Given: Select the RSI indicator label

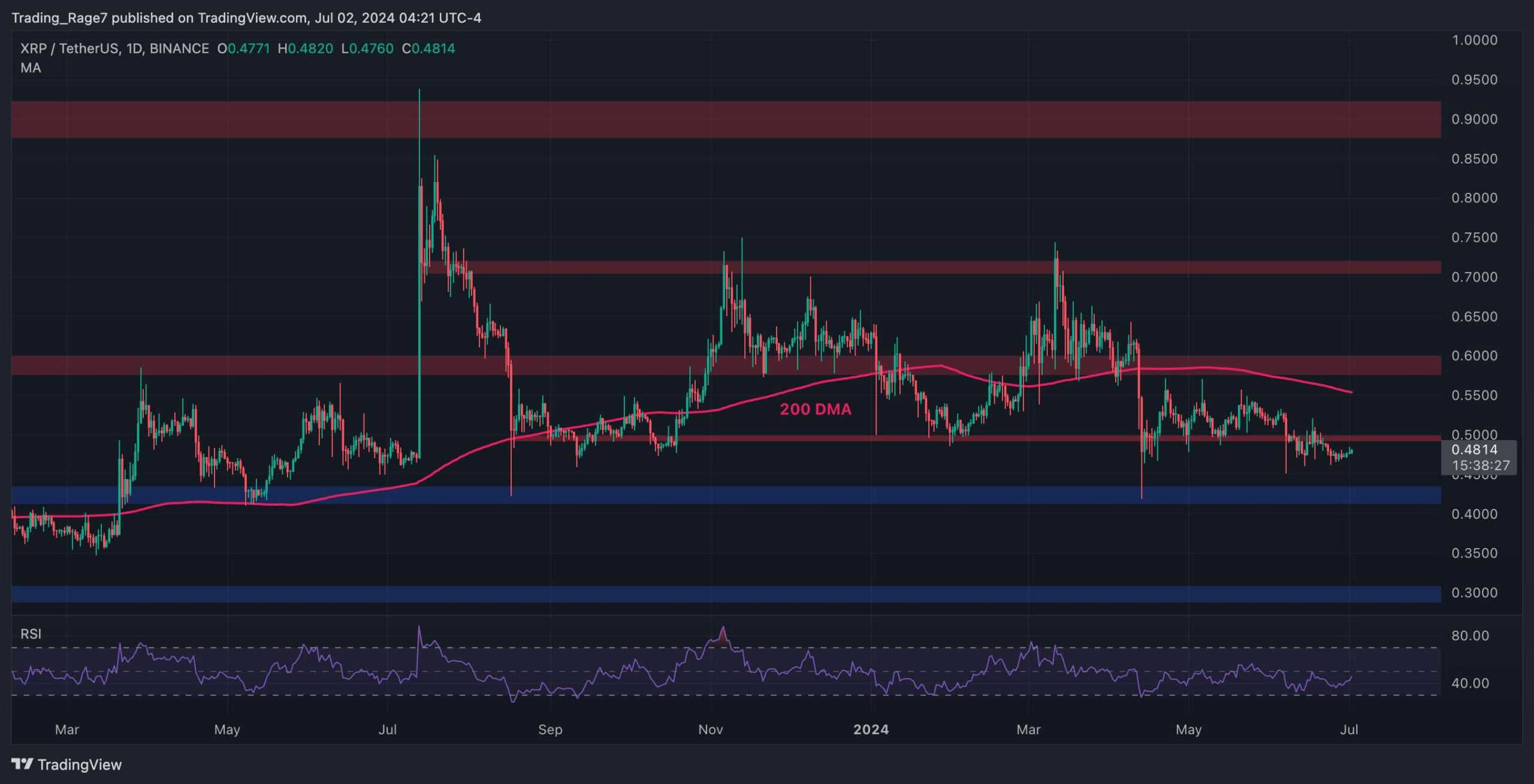Looking at the screenshot, I should [x=31, y=634].
